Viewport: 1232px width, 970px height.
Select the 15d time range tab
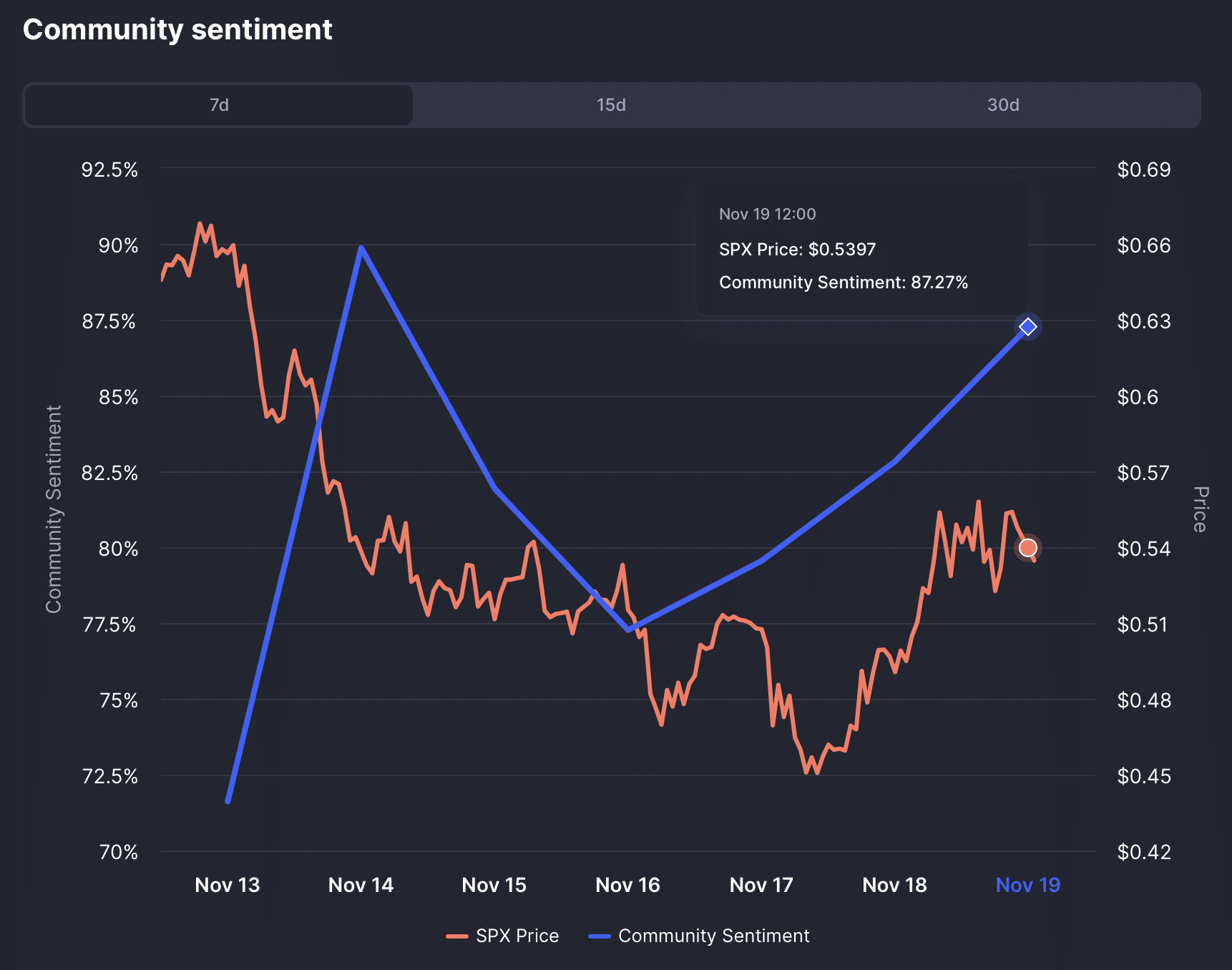coord(610,104)
